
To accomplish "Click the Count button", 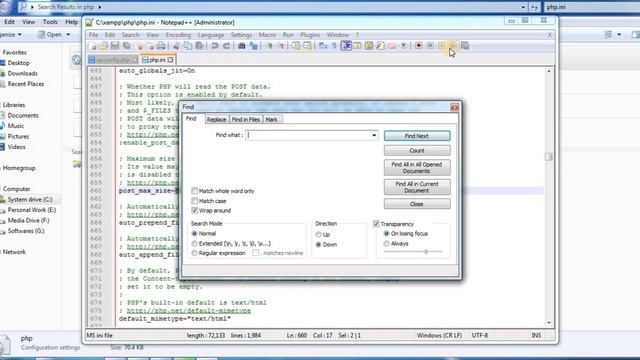I will point(417,151).
